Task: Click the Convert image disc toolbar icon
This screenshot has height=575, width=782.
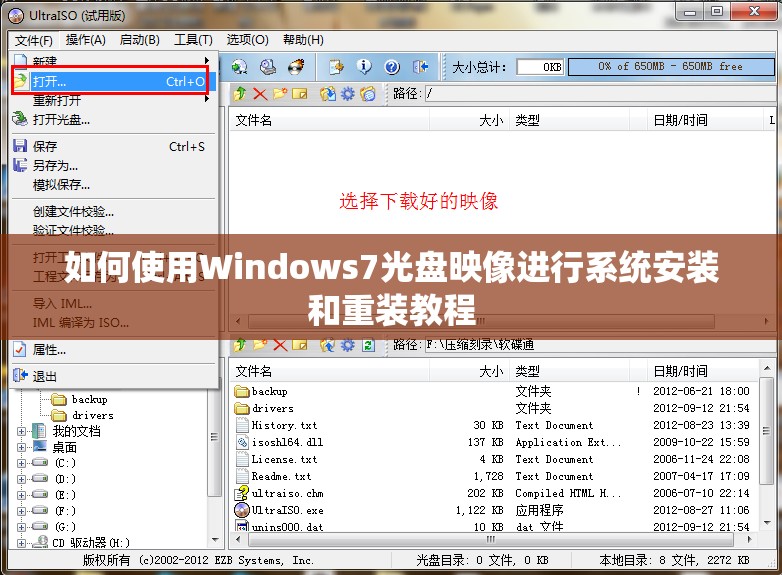Action: tap(239, 66)
